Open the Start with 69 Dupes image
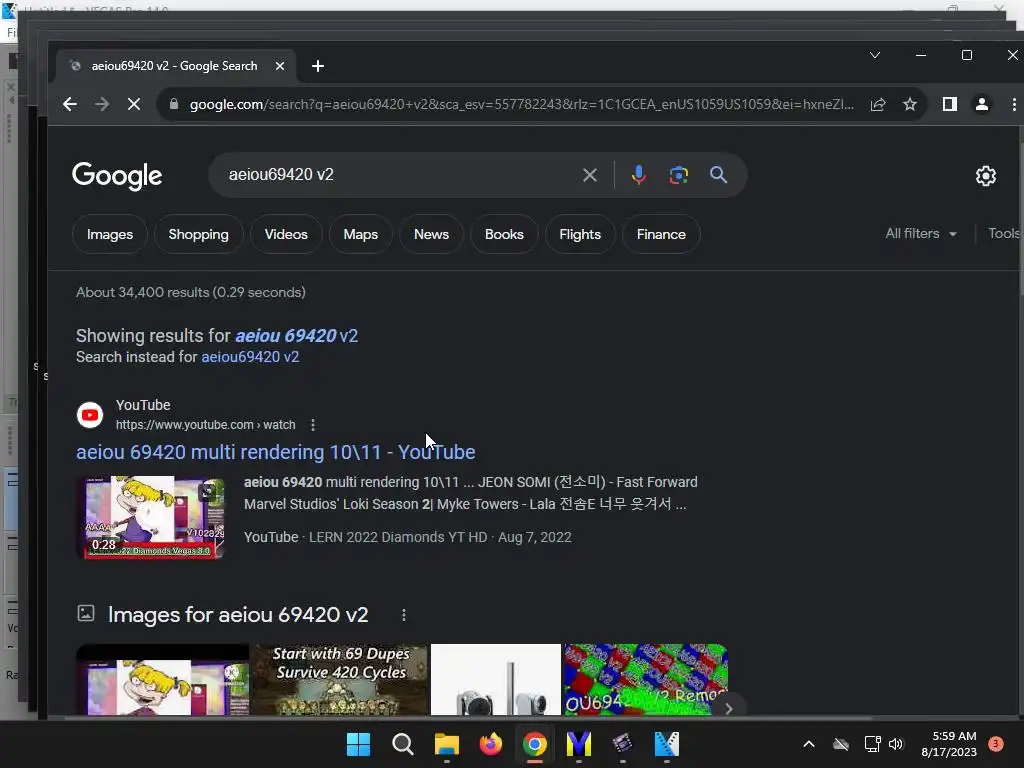The height and width of the screenshot is (768, 1024). [340, 679]
